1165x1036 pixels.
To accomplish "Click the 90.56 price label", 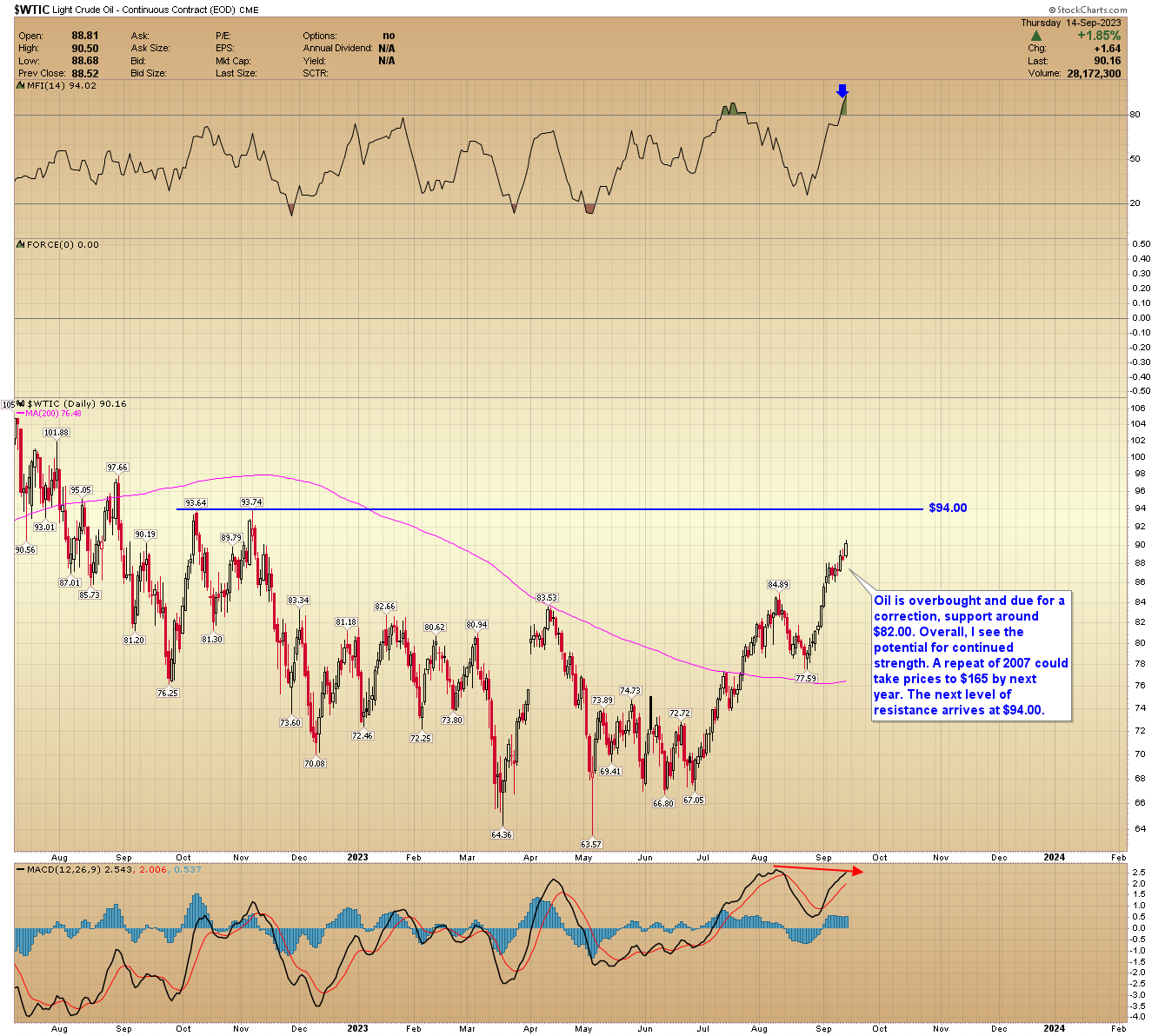I will (x=25, y=550).
